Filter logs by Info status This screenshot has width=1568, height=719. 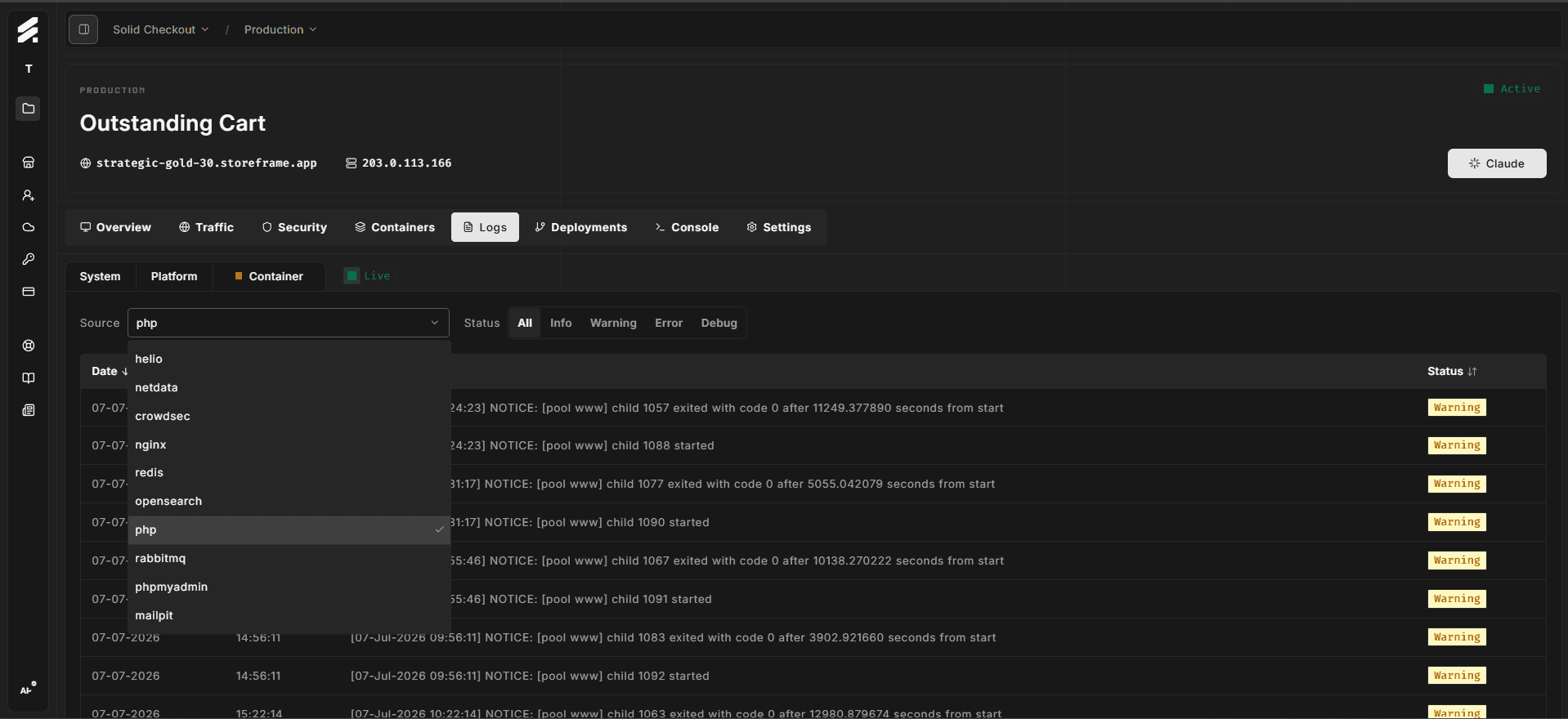[x=561, y=323]
